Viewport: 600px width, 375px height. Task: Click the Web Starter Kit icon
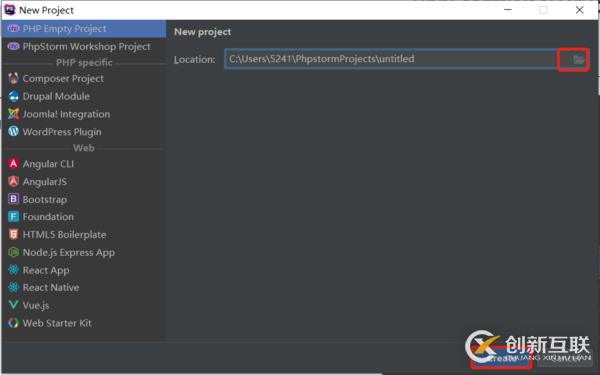pyautogui.click(x=13, y=323)
